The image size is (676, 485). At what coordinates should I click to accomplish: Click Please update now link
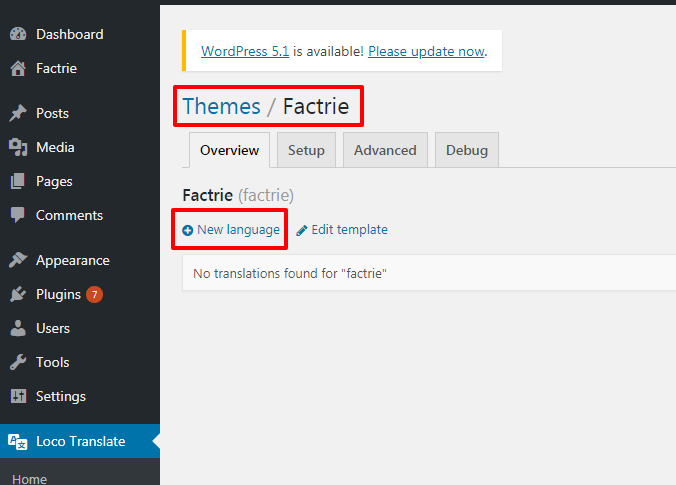(x=426, y=51)
